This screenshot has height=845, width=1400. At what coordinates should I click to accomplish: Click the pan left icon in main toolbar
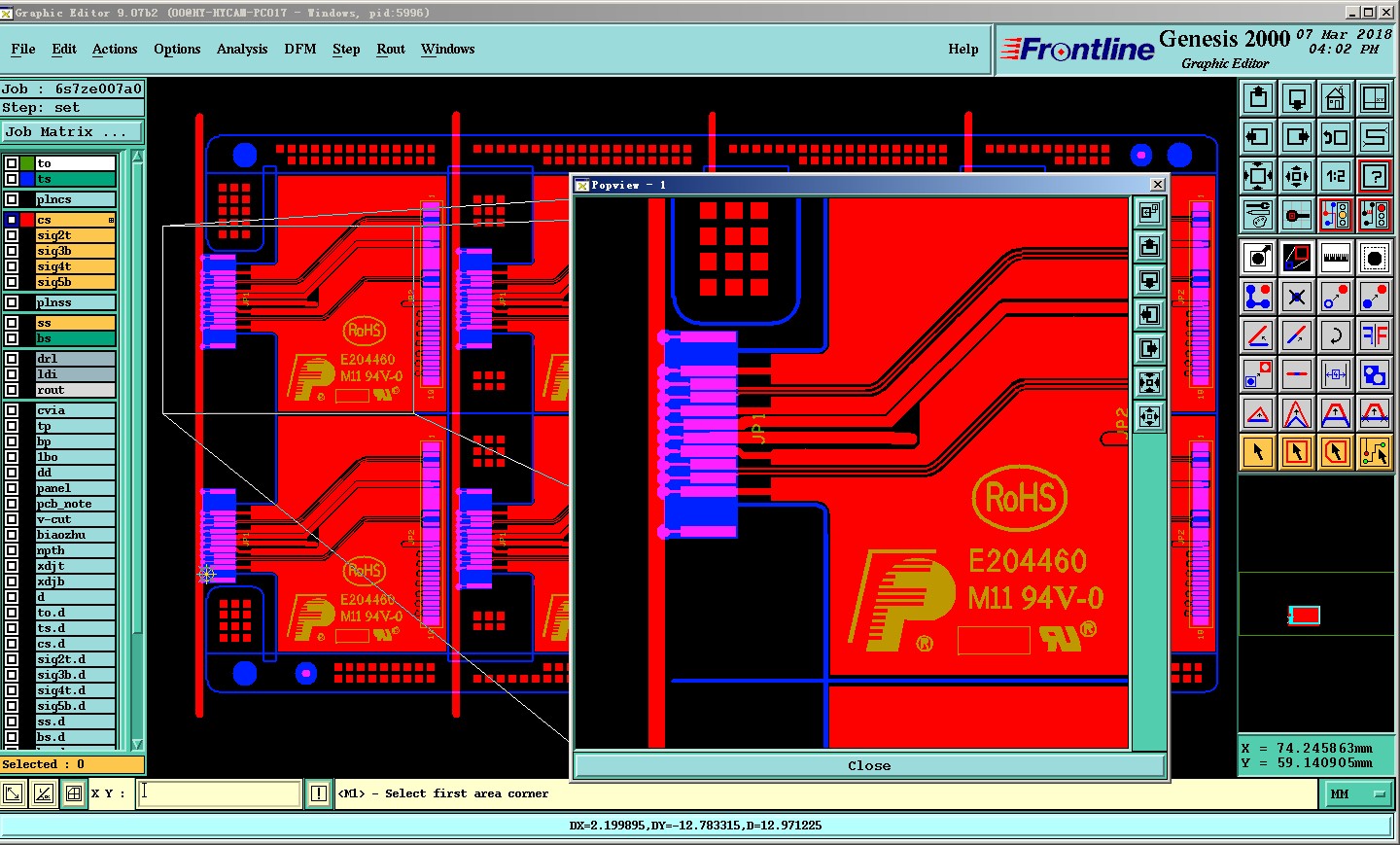point(1259,137)
